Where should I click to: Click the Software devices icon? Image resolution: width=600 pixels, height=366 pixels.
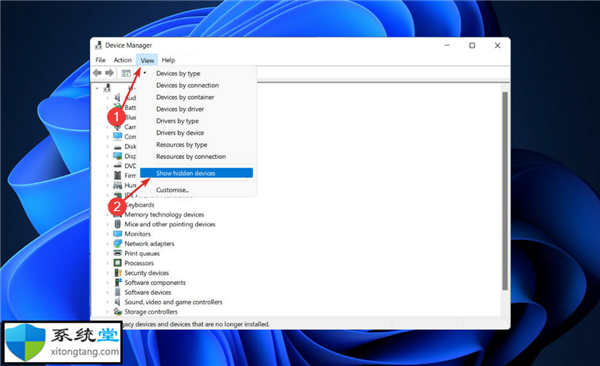pyautogui.click(x=117, y=292)
